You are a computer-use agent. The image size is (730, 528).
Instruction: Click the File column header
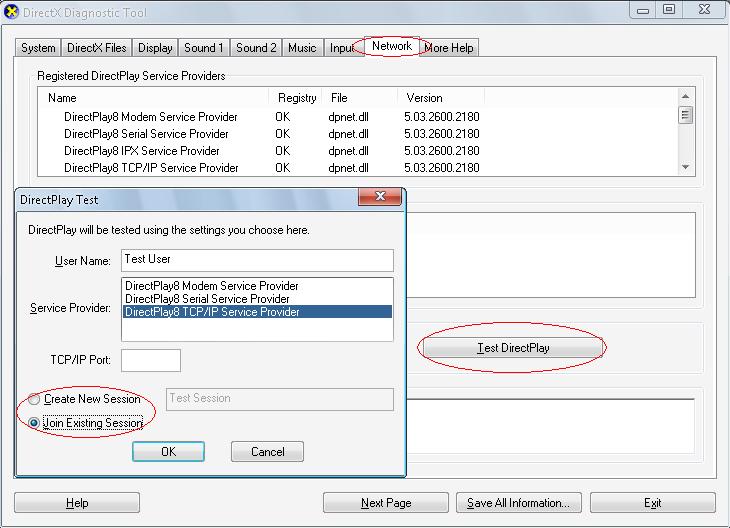point(360,98)
